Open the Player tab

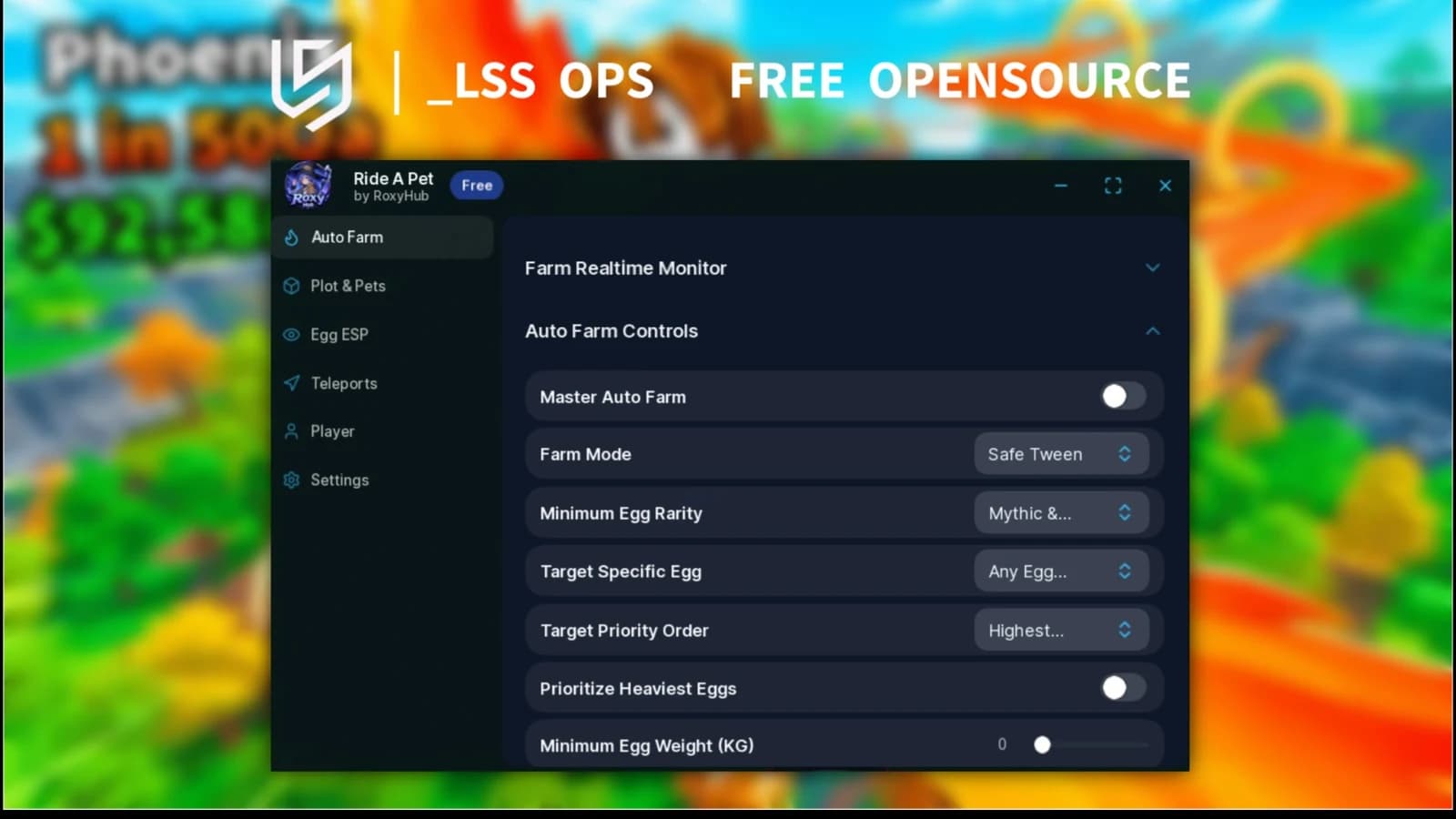click(x=383, y=431)
